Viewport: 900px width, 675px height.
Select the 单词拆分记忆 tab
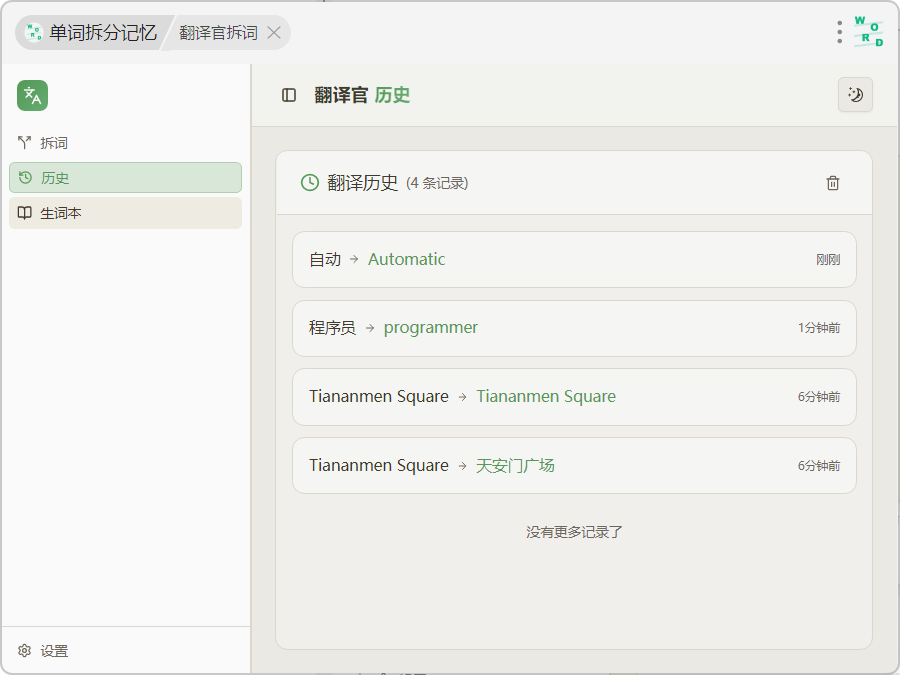(92, 33)
